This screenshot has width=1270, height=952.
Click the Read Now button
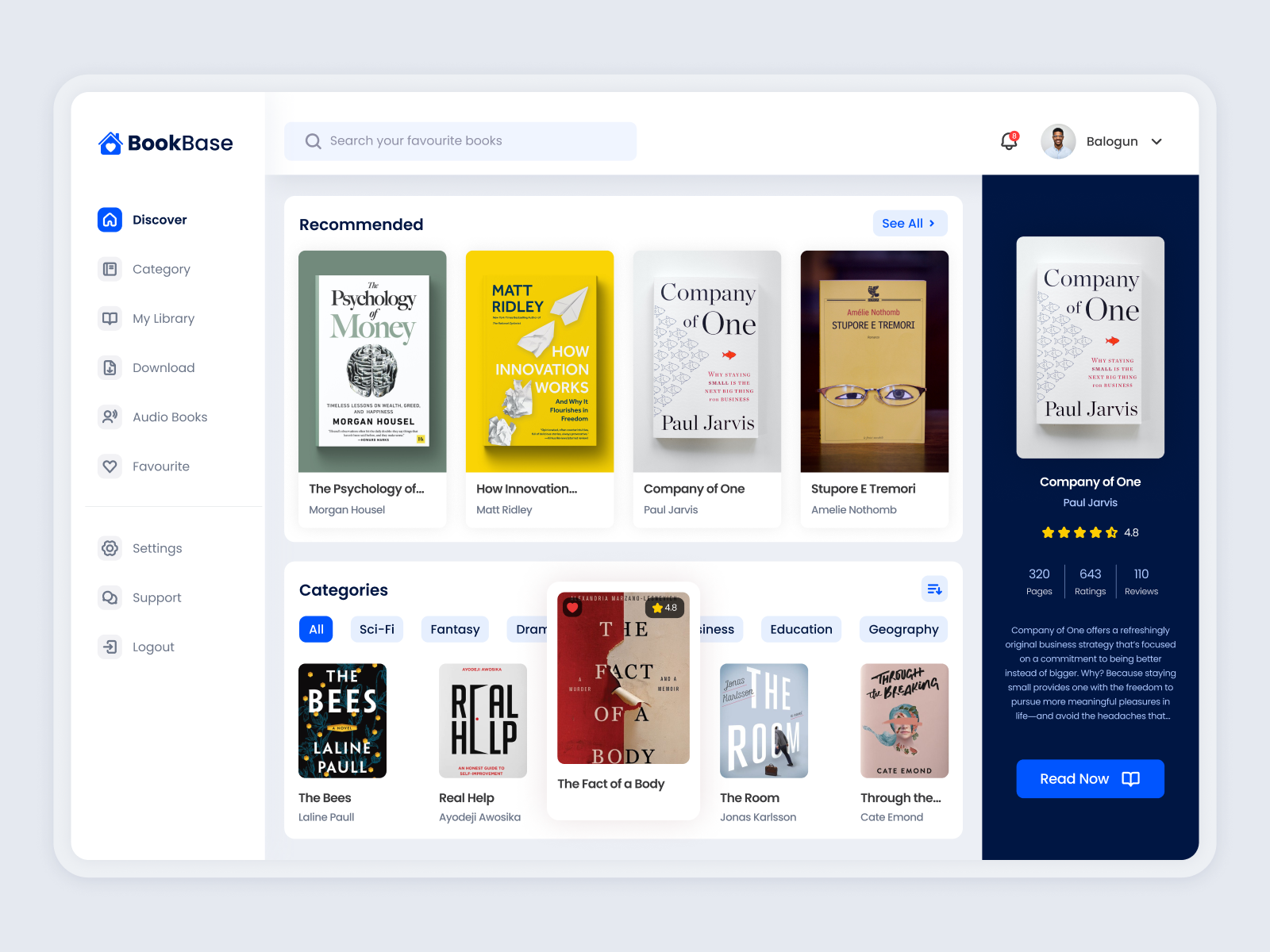pyautogui.click(x=1090, y=778)
